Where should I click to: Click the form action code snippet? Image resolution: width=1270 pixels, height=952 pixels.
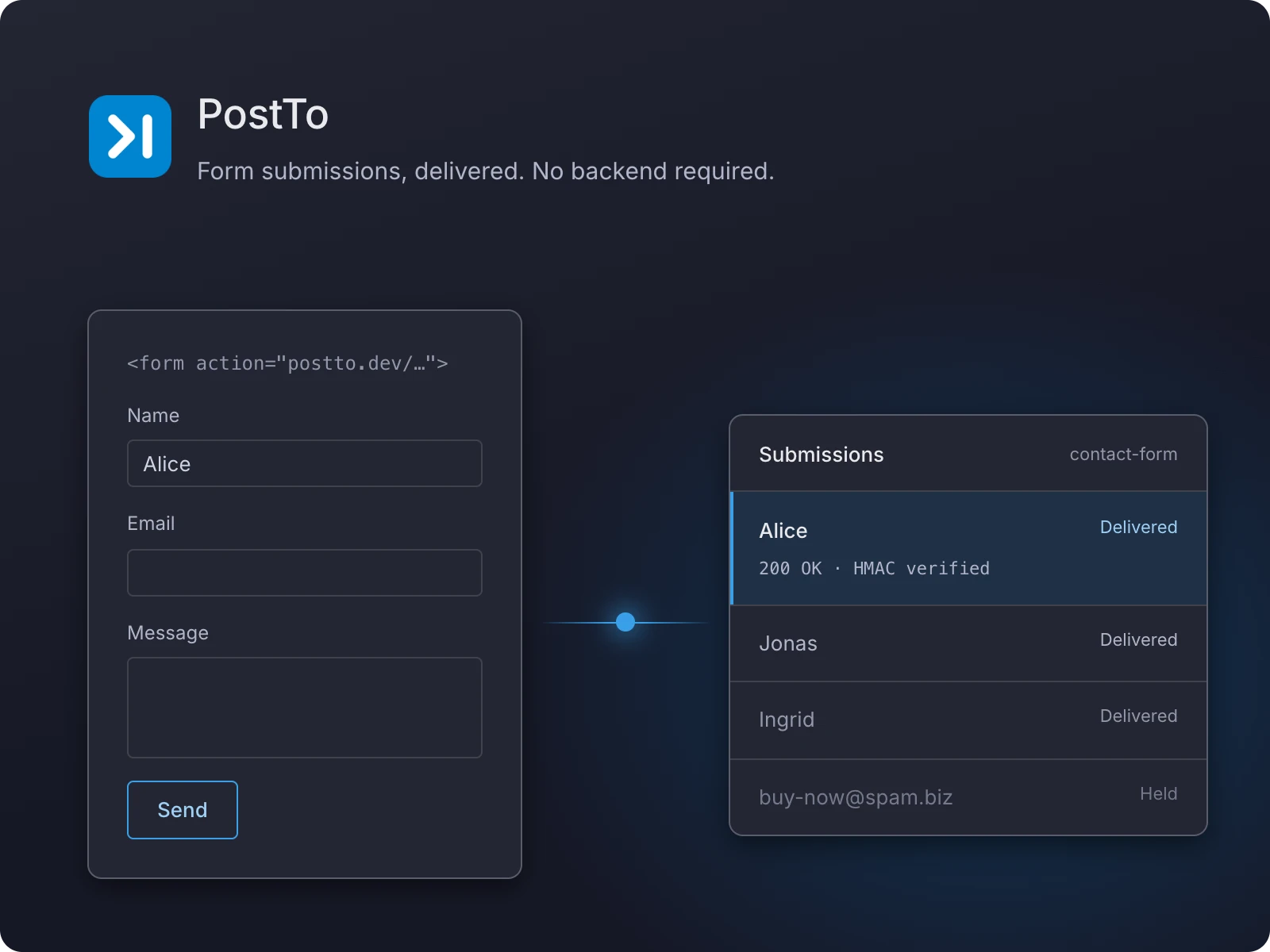[287, 363]
